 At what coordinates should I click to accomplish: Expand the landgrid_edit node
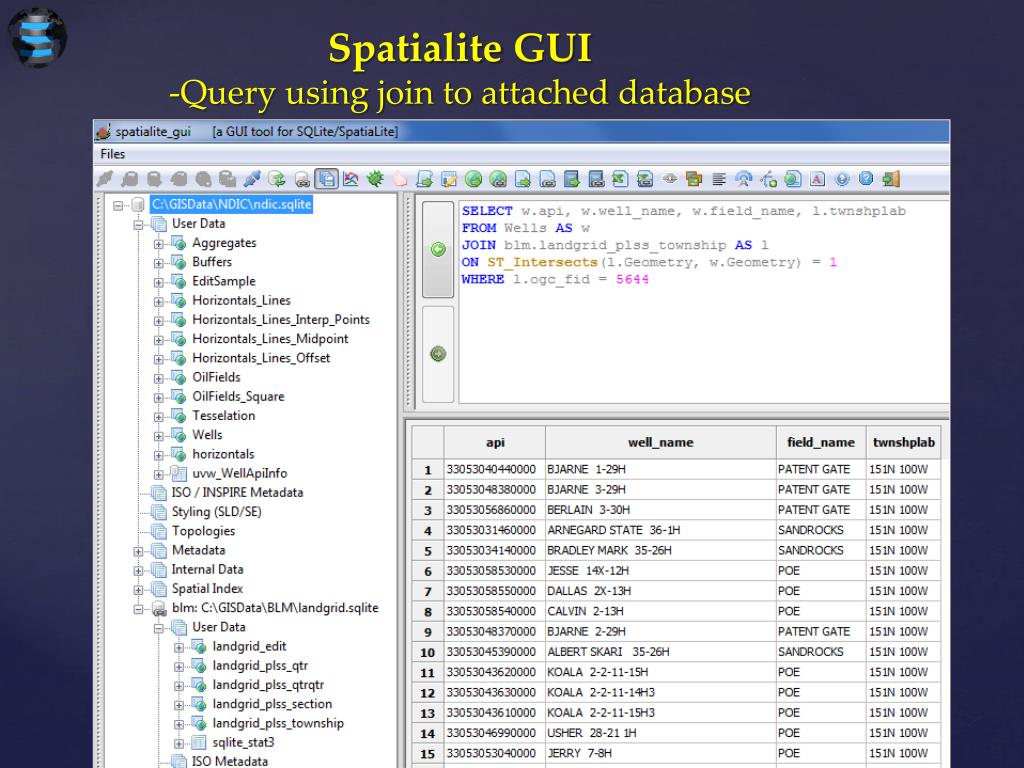(179, 647)
